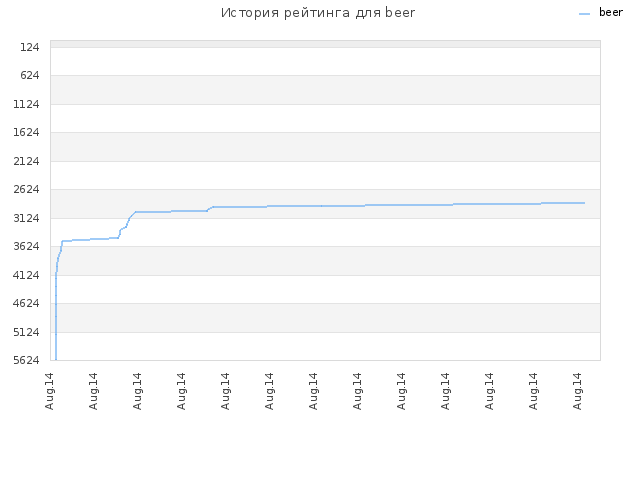Image resolution: width=640 pixels, height=480 pixels.
Task: Click the 124 y-axis label
Action: (x=30, y=47)
